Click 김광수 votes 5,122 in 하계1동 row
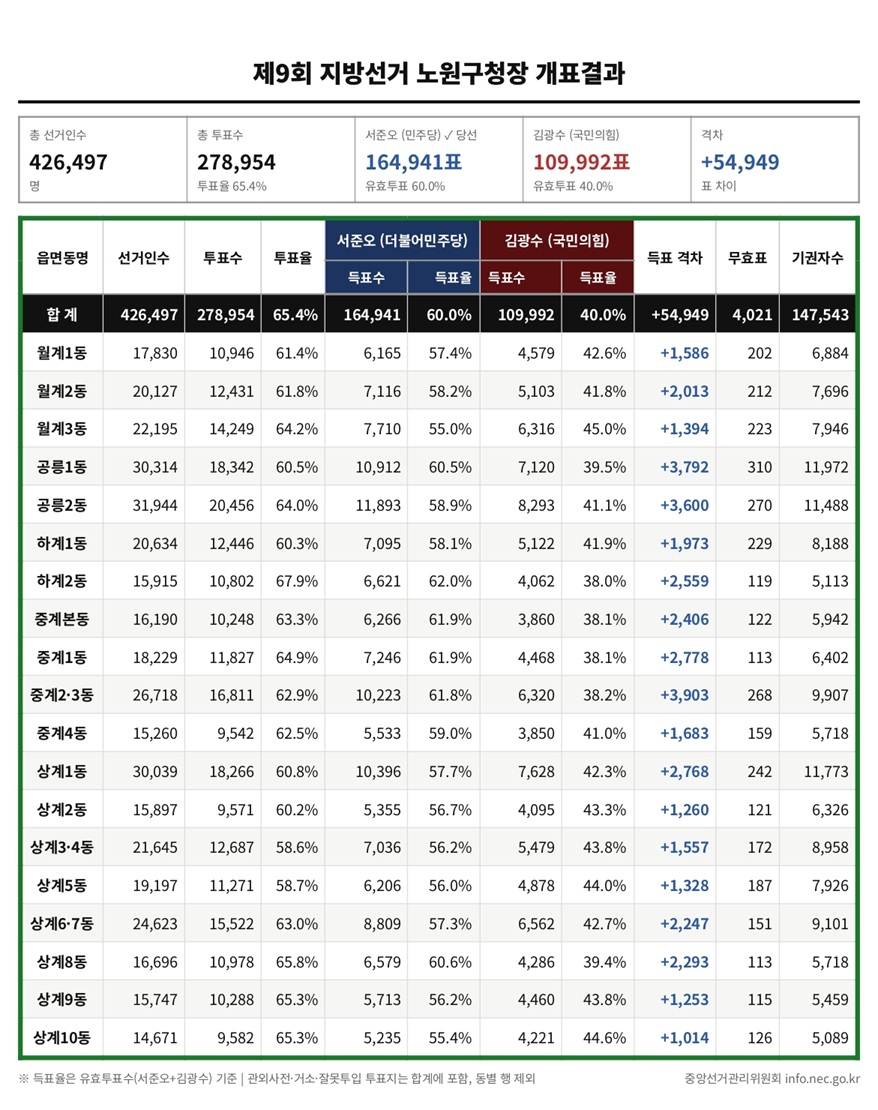 [x=536, y=544]
